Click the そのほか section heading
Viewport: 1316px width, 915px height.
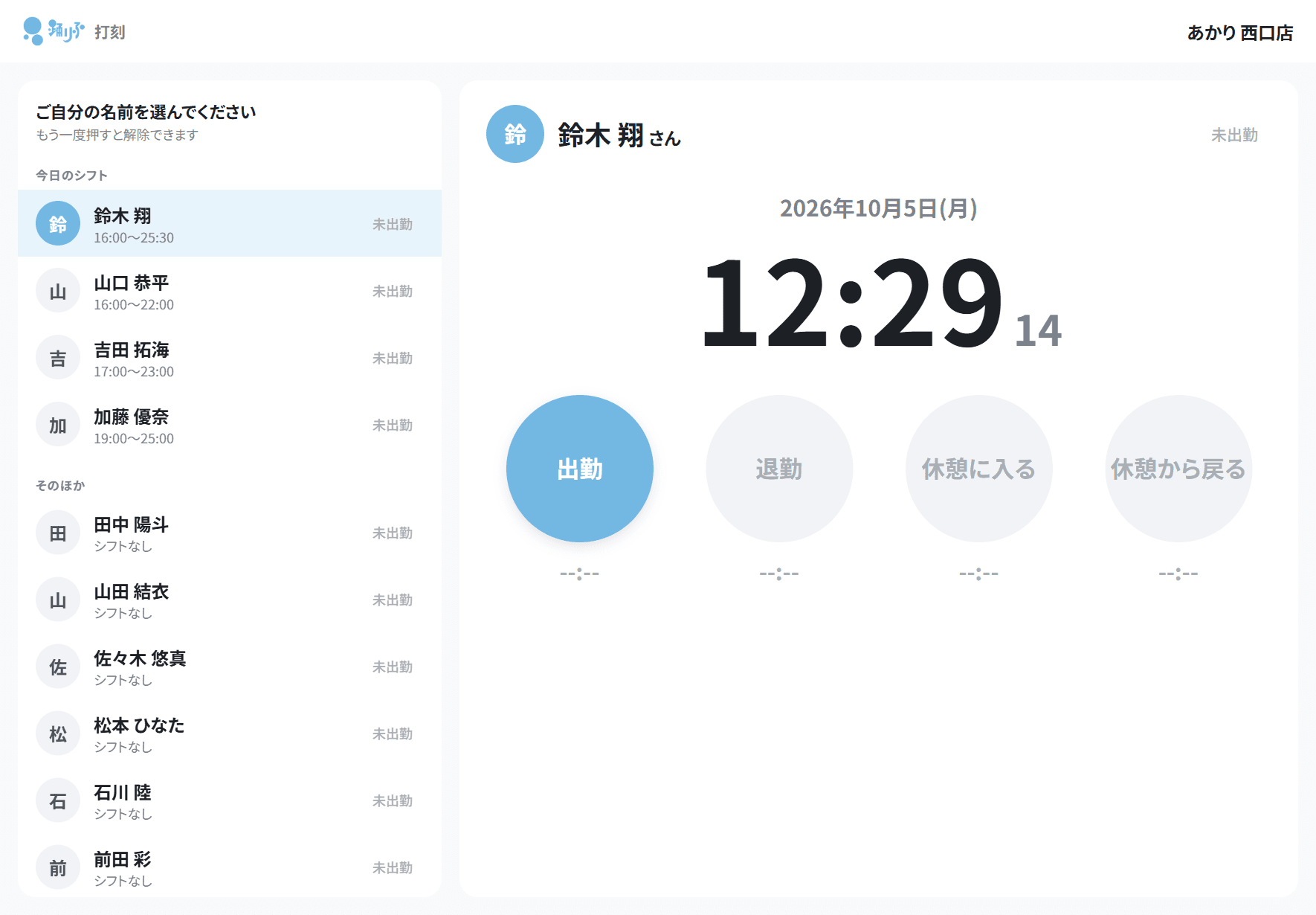(x=60, y=485)
